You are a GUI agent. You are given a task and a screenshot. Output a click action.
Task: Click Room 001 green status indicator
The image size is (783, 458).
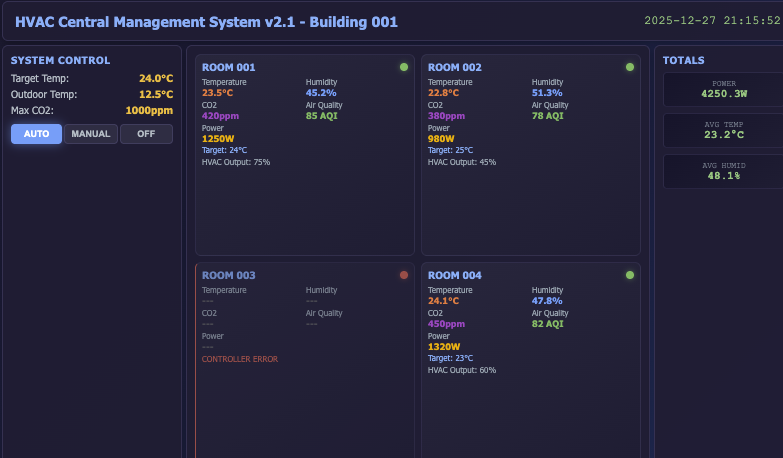(404, 67)
